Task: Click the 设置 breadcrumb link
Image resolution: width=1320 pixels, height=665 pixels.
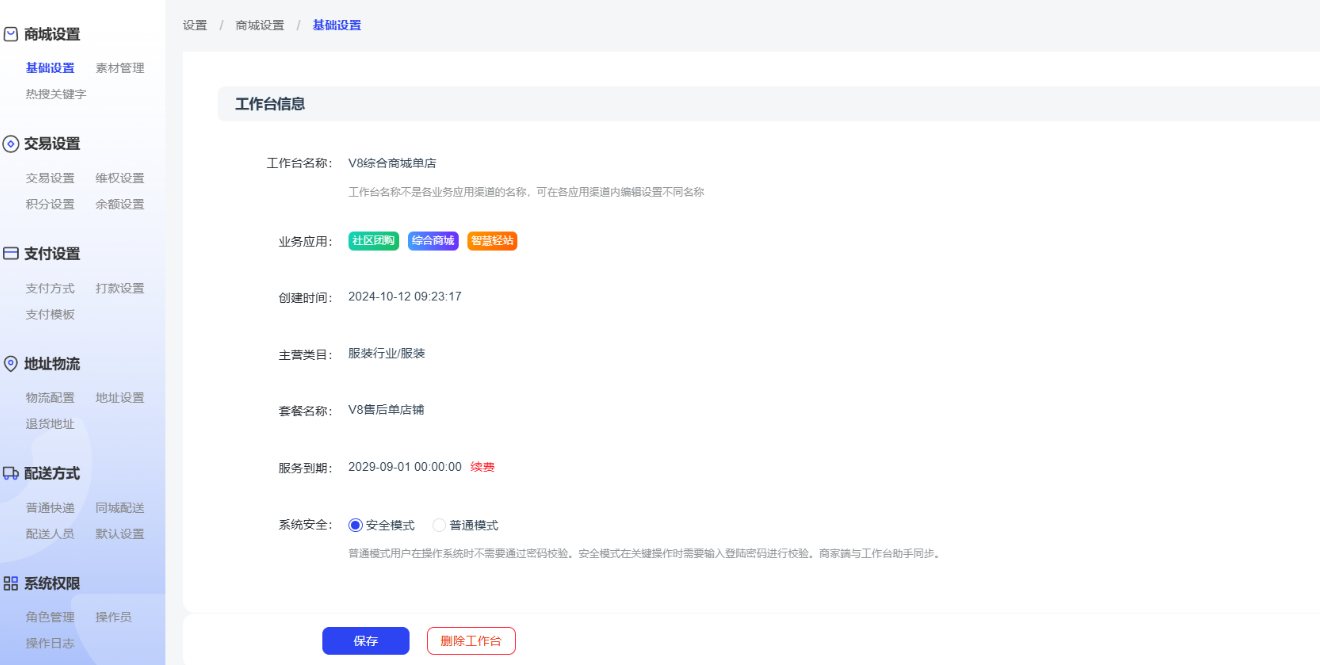Action: tap(195, 25)
